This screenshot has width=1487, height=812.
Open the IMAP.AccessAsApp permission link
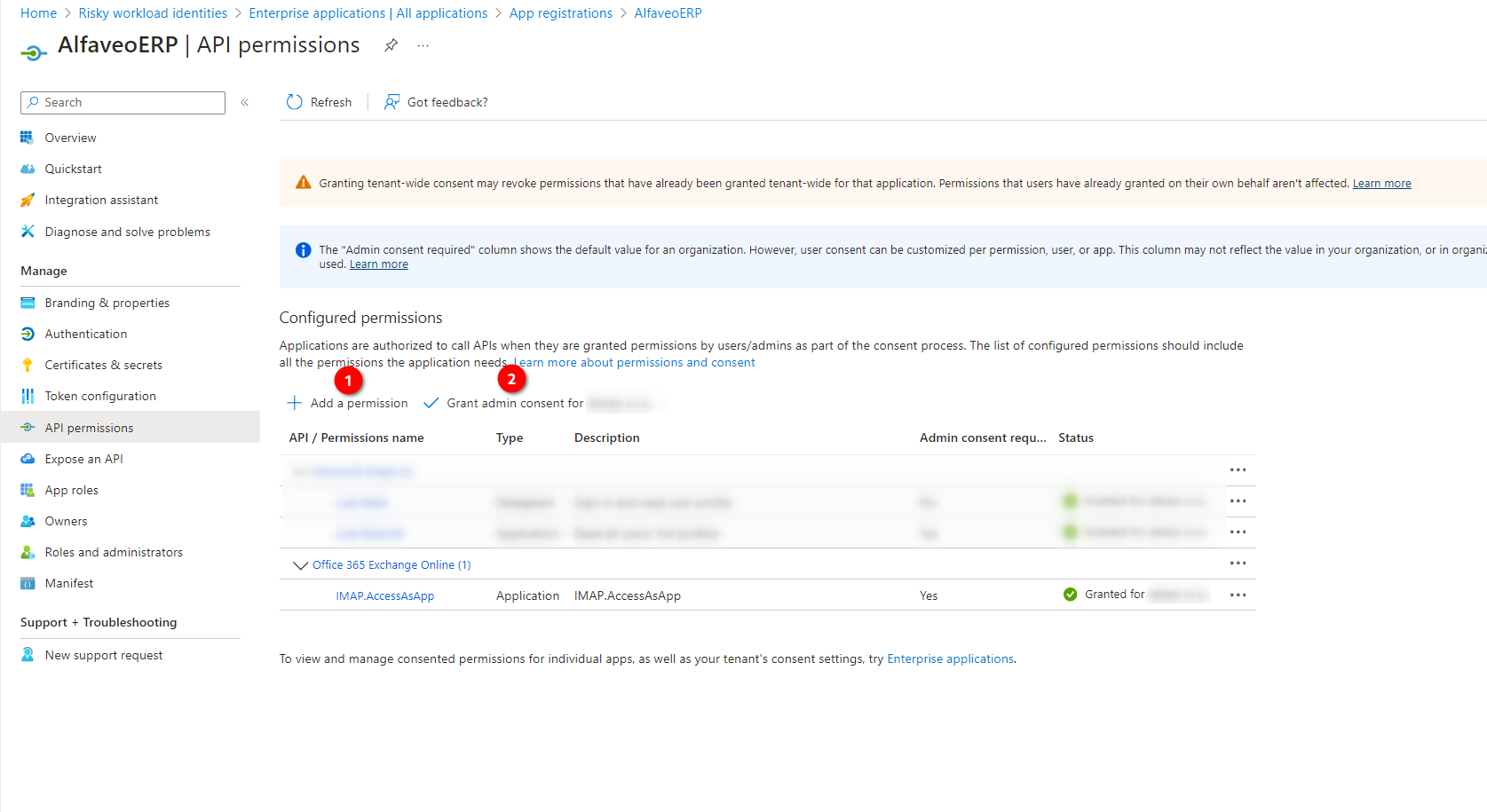[x=384, y=596]
